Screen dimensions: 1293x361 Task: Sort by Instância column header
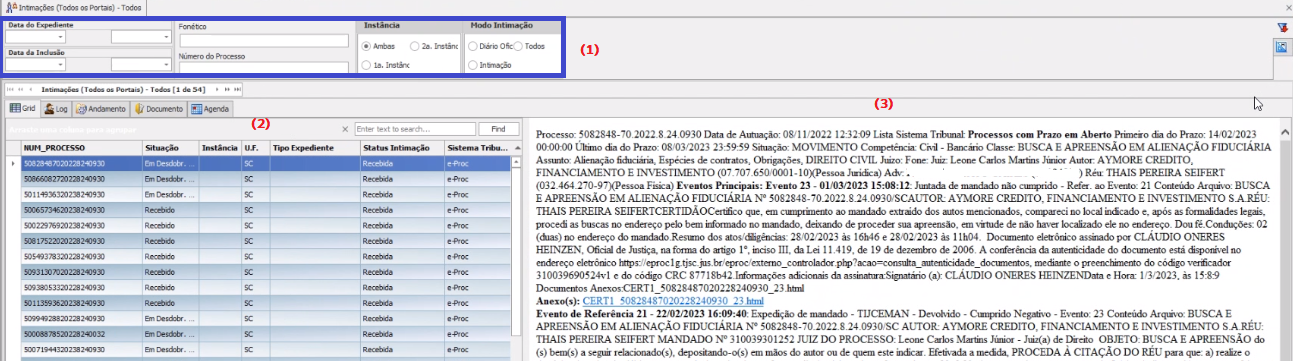(219, 147)
